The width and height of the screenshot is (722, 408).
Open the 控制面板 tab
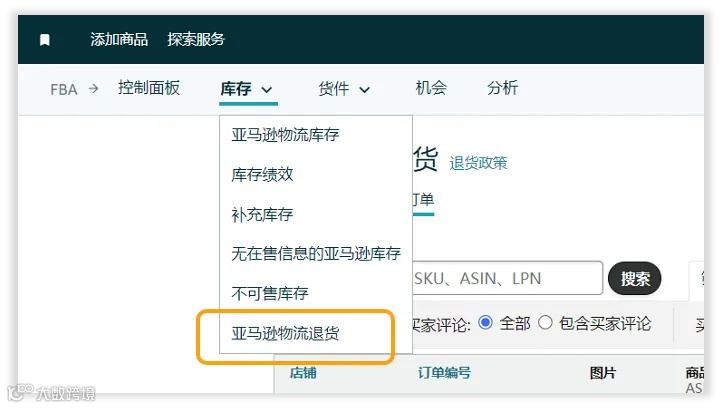coord(149,87)
